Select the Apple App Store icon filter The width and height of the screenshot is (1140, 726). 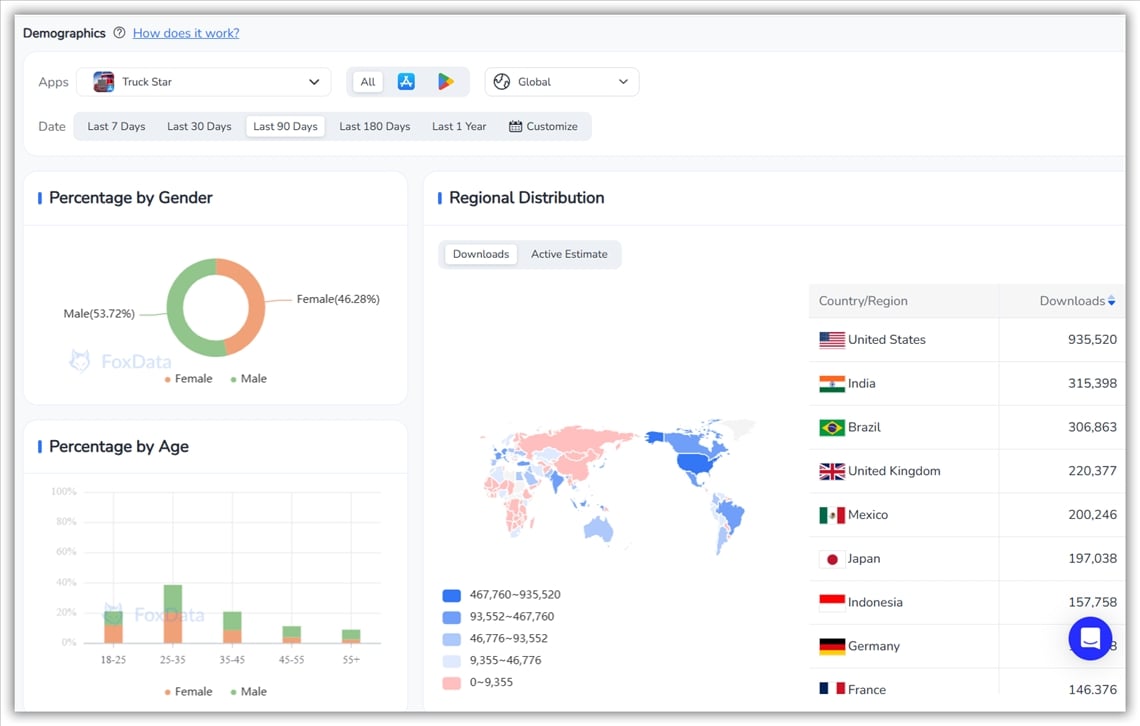click(x=406, y=82)
